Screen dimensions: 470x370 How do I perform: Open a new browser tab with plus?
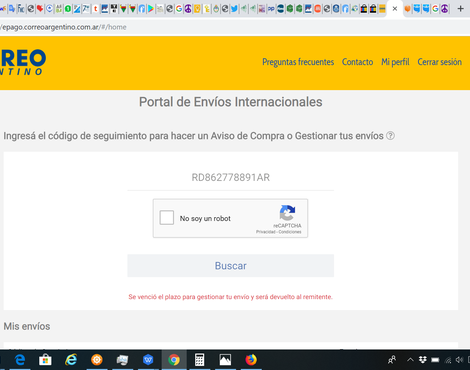460,9
